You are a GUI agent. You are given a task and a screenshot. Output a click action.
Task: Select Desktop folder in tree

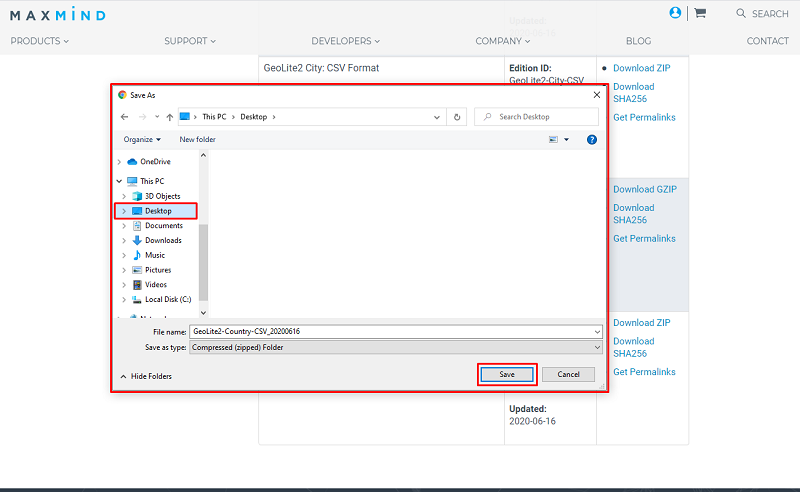[x=158, y=211]
